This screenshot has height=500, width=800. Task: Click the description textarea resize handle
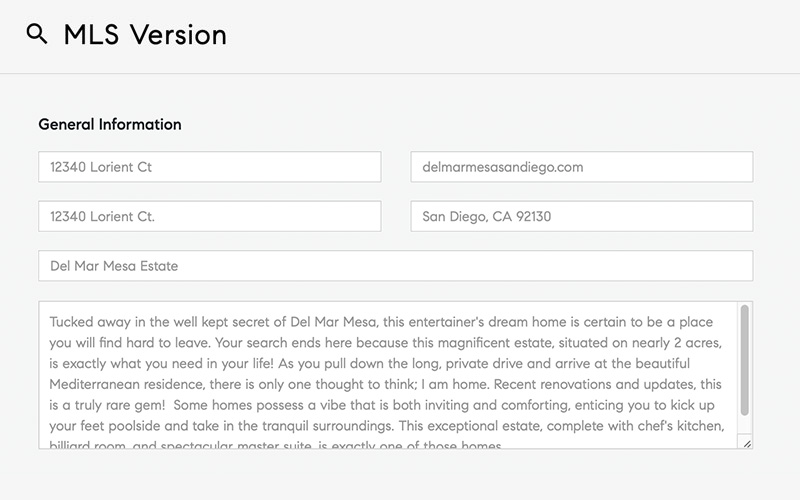746,442
